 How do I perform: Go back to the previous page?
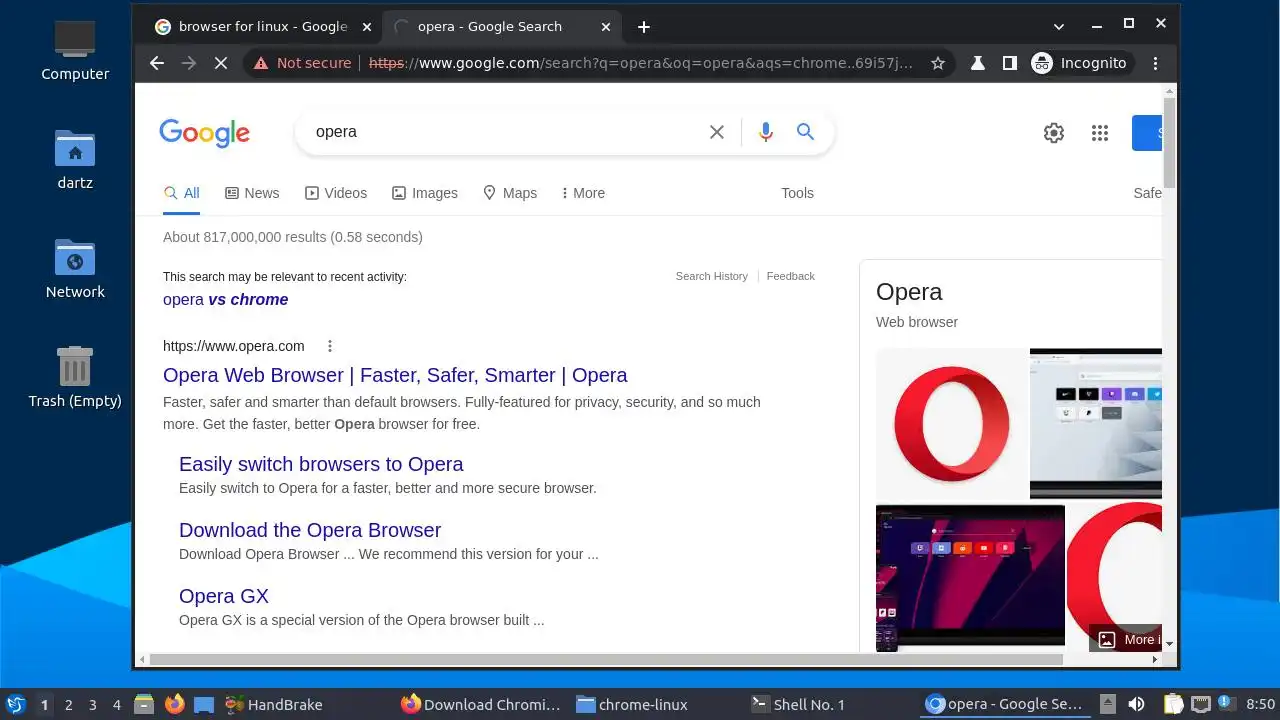(x=157, y=63)
